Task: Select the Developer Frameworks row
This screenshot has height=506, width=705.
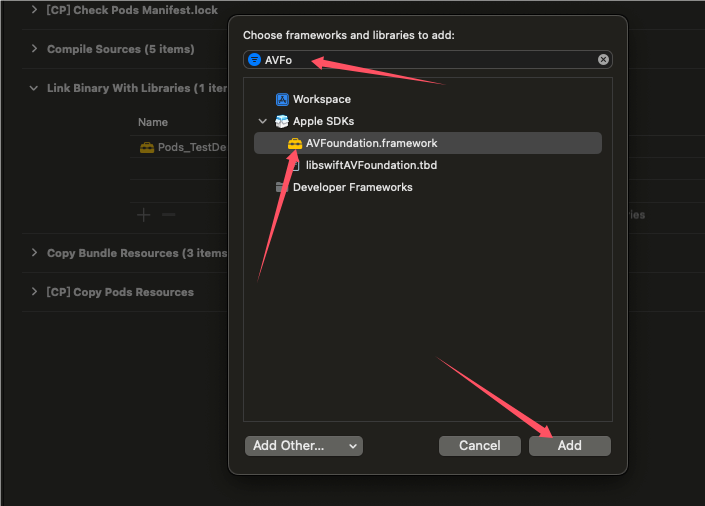Action: [x=428, y=187]
